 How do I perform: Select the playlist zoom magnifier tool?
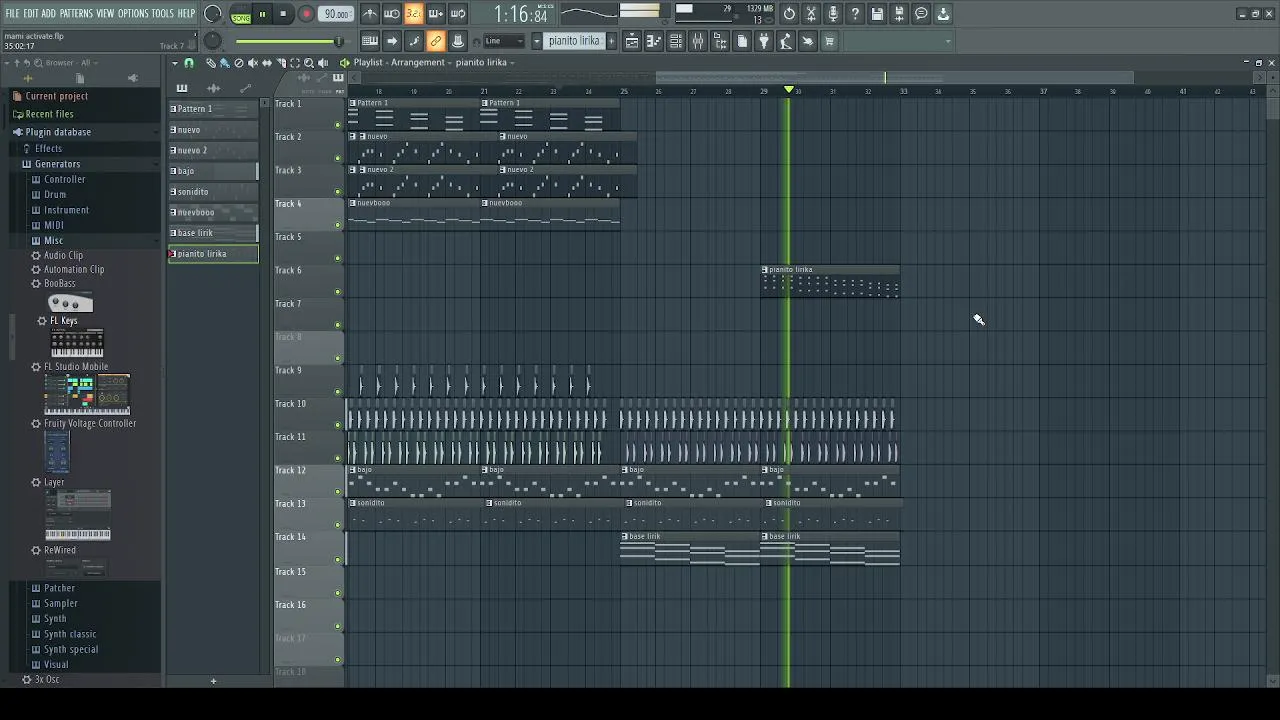tap(308, 63)
